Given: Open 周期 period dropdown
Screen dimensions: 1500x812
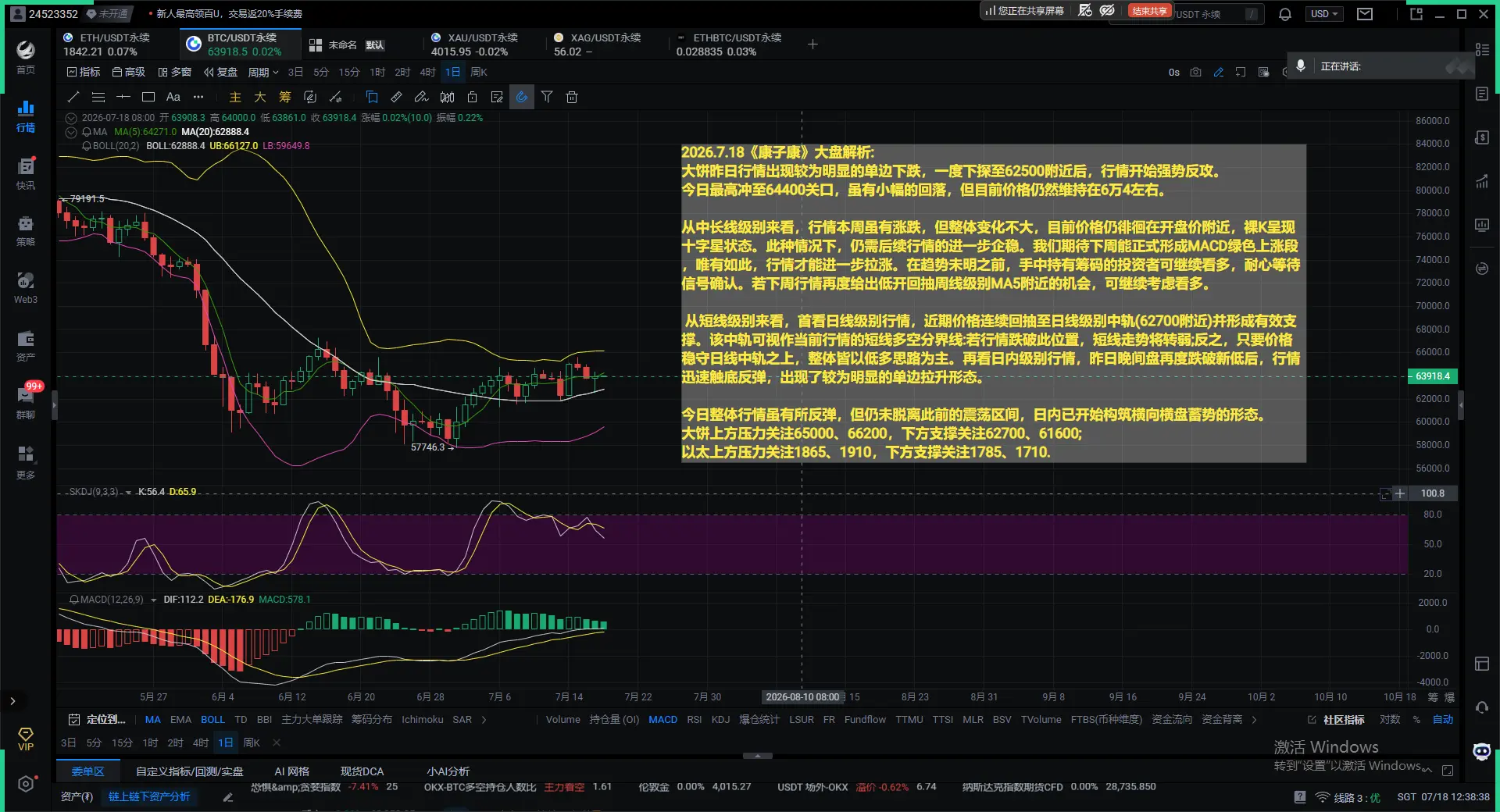Looking at the screenshot, I should click(263, 72).
